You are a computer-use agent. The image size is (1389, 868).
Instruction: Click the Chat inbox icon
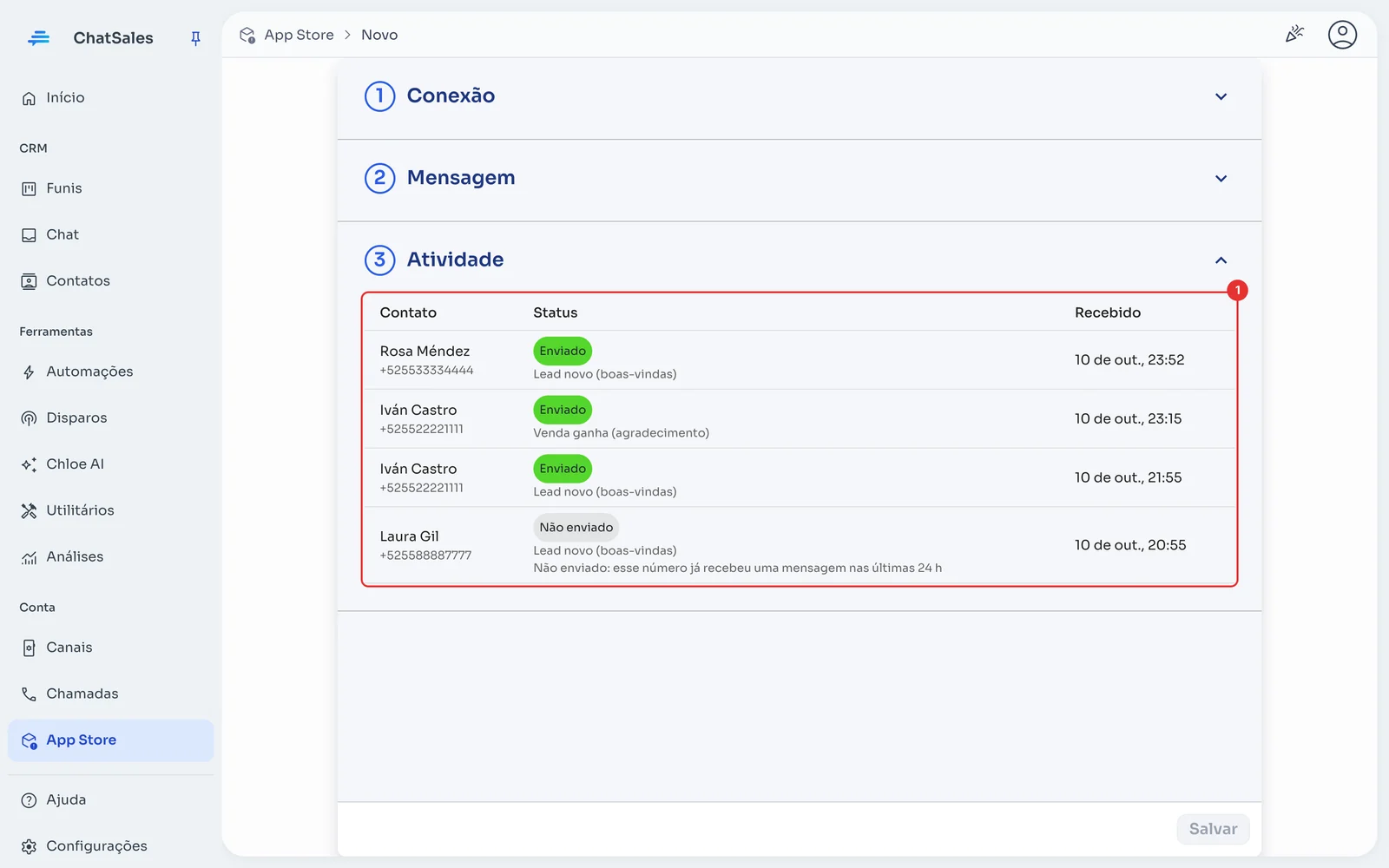tap(29, 235)
